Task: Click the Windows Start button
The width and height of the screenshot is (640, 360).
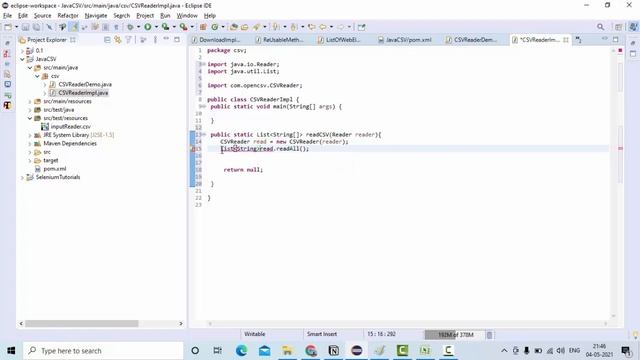Action: 11,351
